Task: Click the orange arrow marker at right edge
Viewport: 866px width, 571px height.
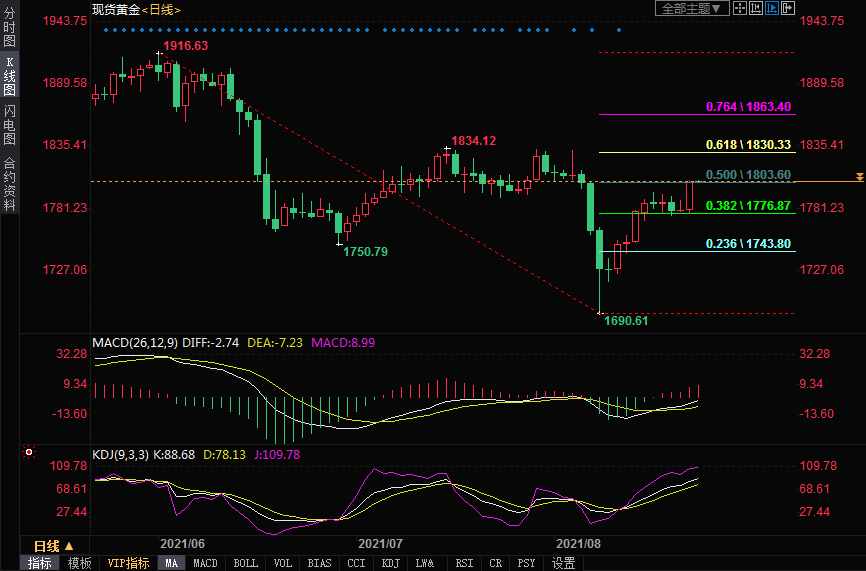Action: [x=859, y=177]
